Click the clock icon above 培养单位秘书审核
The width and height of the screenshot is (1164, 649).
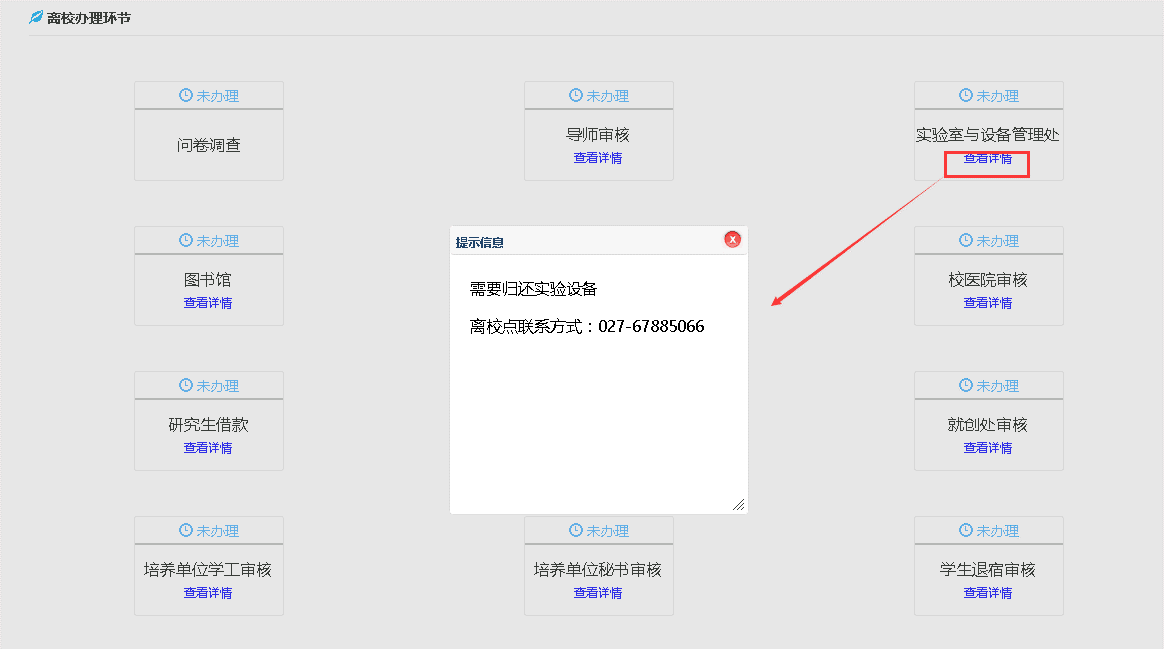pyautogui.click(x=575, y=530)
